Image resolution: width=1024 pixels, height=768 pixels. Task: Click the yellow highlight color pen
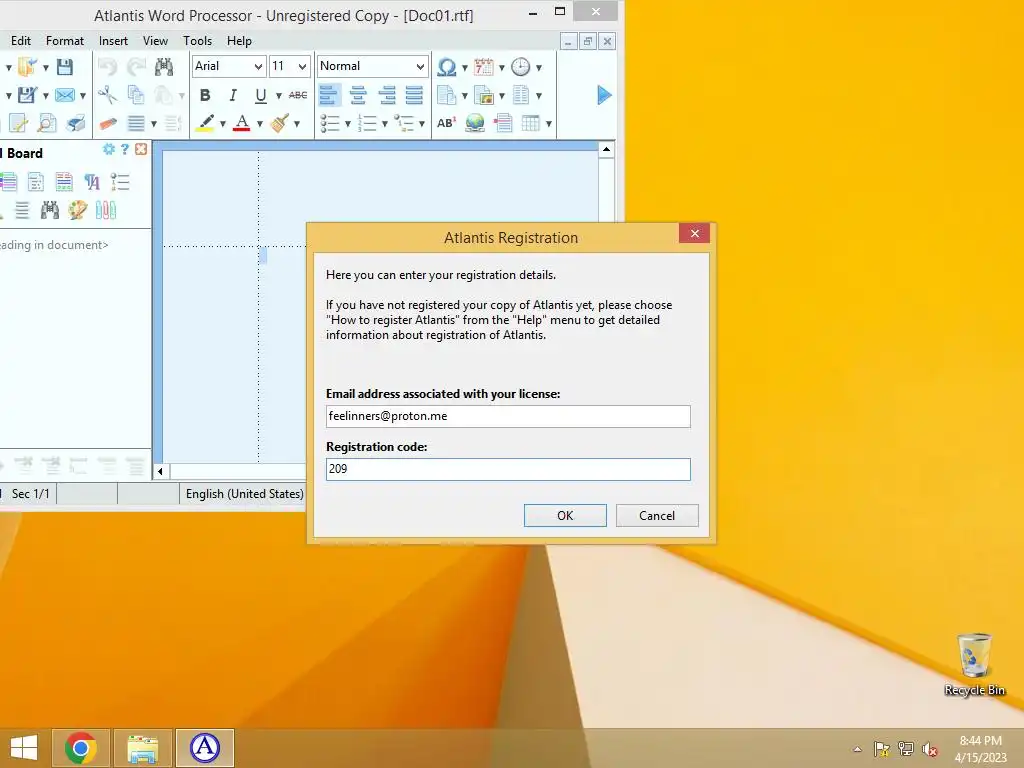pyautogui.click(x=205, y=123)
